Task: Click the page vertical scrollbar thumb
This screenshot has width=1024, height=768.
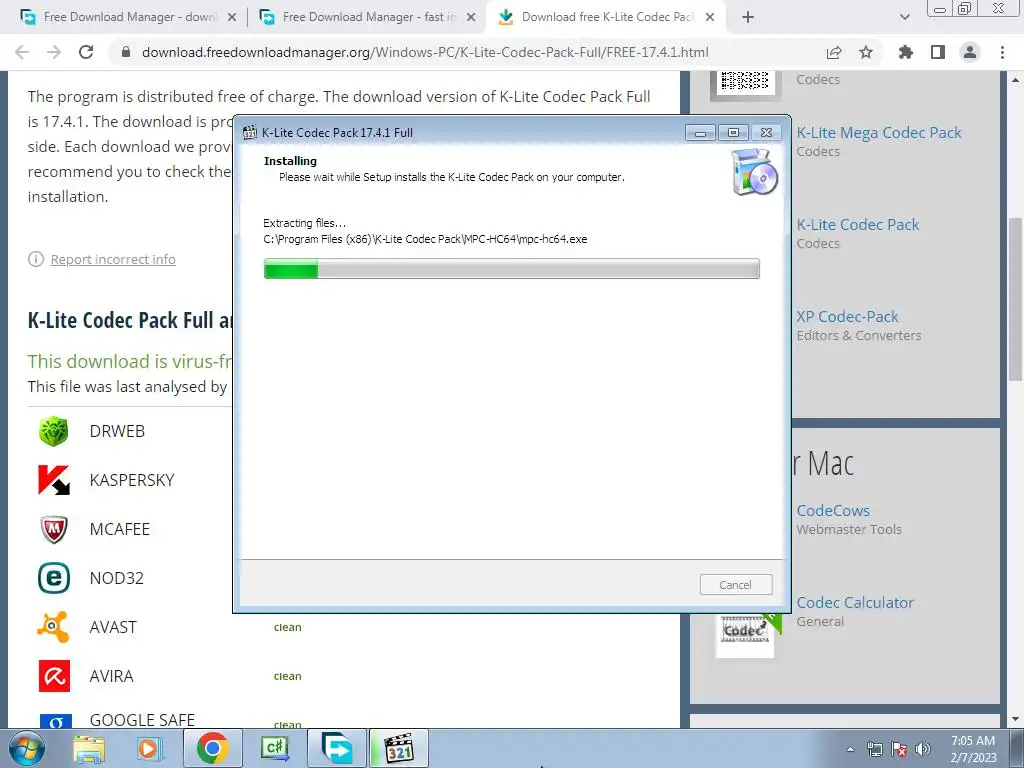Action: (x=1015, y=298)
